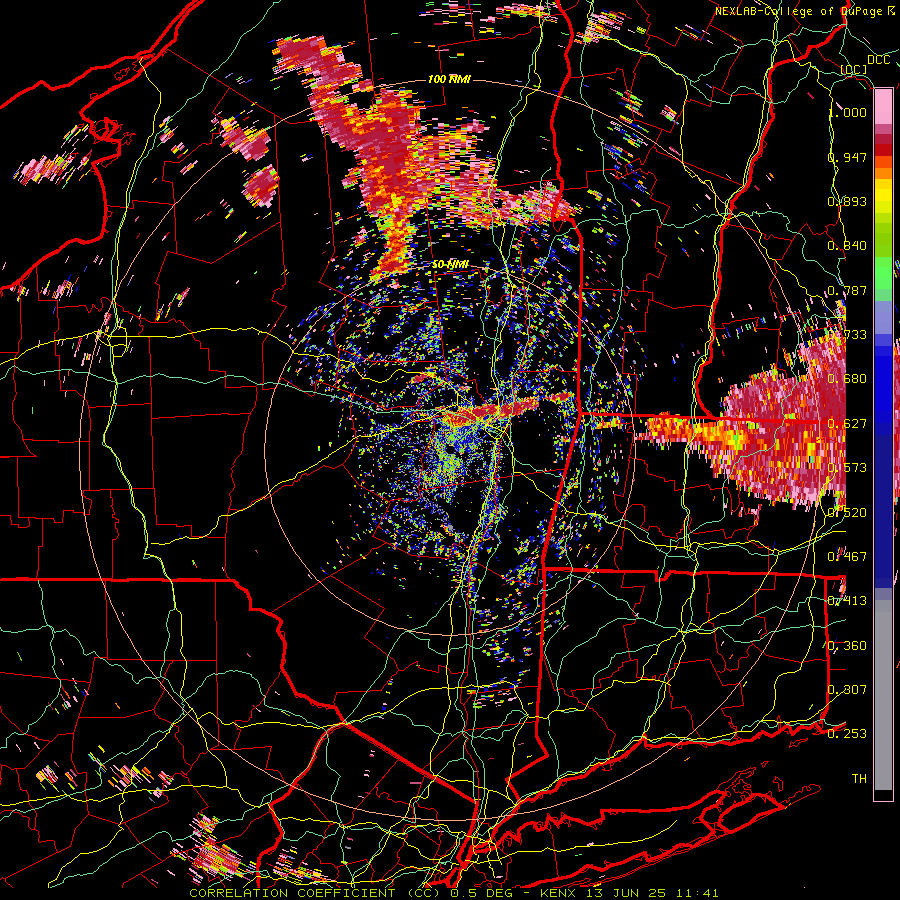The height and width of the screenshot is (900, 900).
Task: Pick the periwinkle segment of color bar
Action: (x=883, y=317)
